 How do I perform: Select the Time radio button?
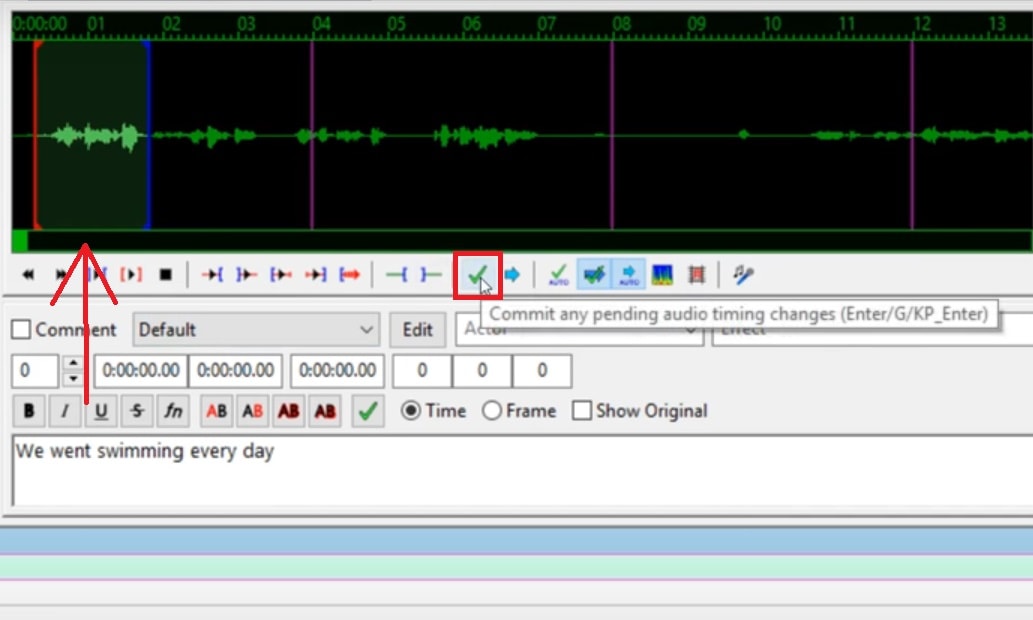pos(411,411)
